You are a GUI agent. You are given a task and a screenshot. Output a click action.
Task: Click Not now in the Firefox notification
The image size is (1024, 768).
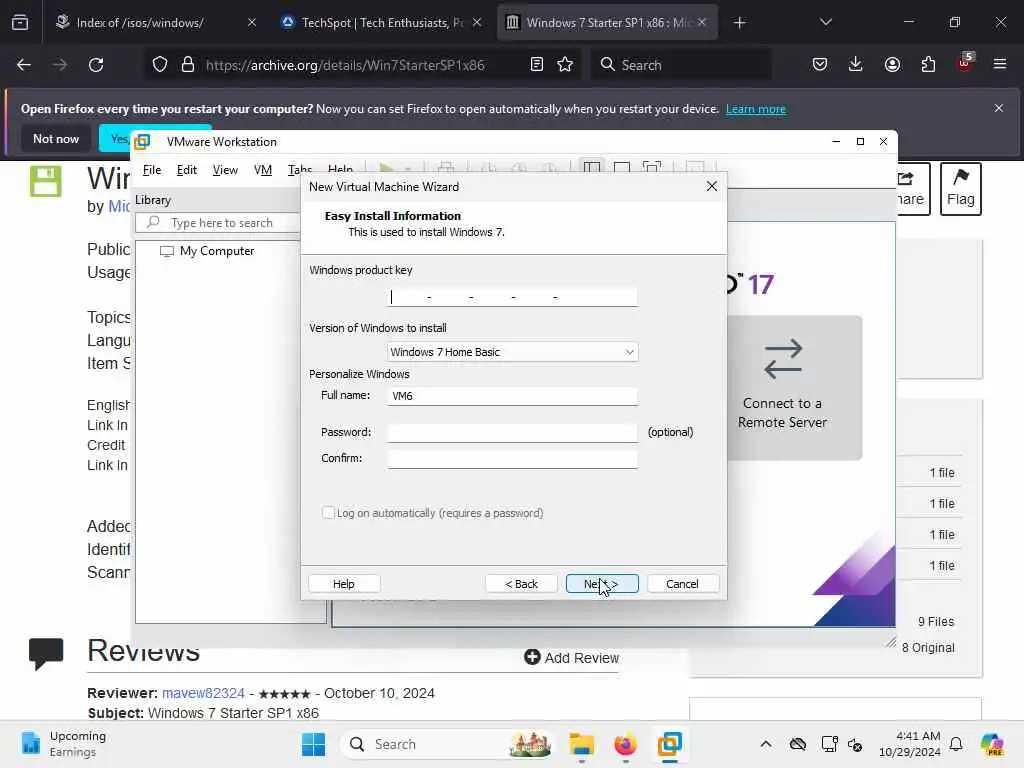pyautogui.click(x=56, y=138)
